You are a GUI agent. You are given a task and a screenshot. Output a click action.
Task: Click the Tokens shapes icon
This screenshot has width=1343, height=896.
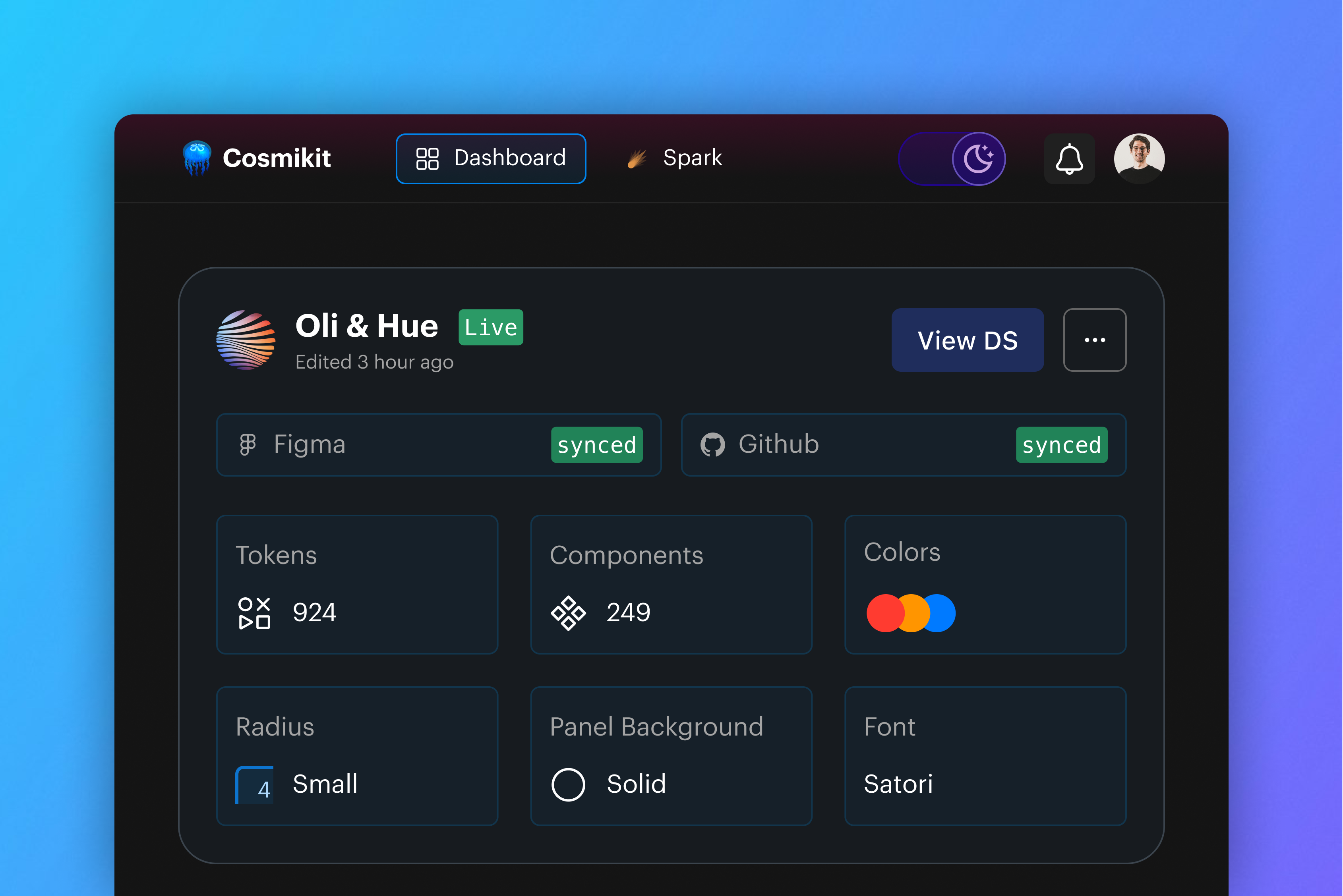(x=254, y=613)
